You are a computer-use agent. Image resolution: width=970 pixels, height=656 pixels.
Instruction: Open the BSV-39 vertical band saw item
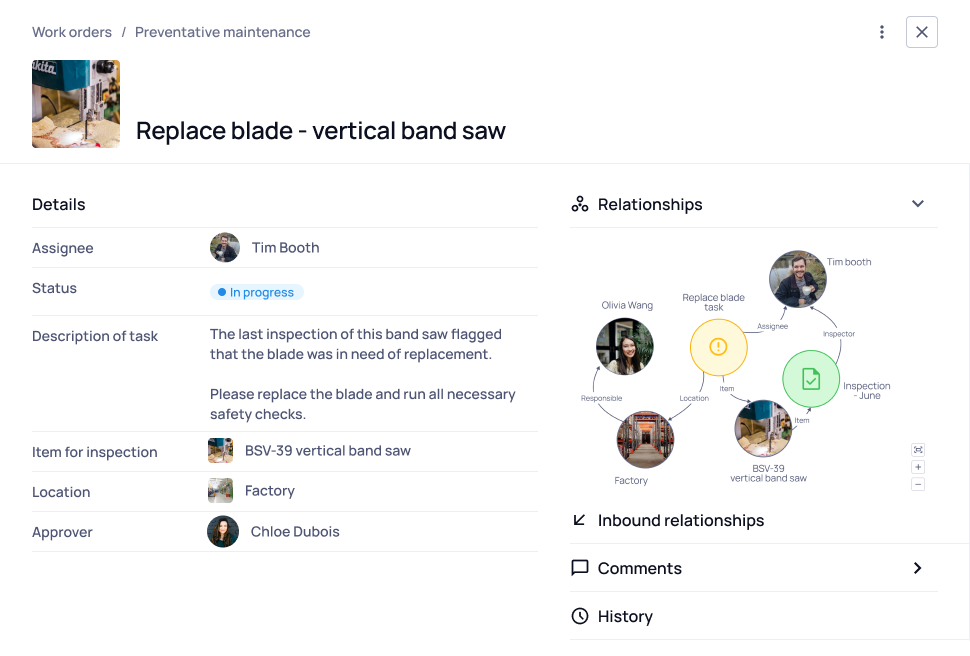[327, 451]
